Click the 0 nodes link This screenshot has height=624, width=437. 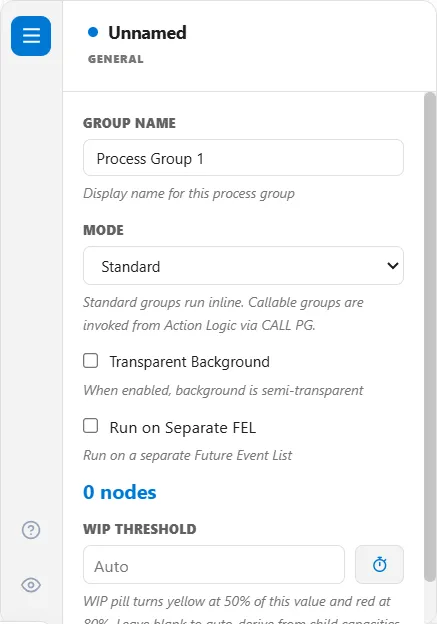(x=119, y=492)
